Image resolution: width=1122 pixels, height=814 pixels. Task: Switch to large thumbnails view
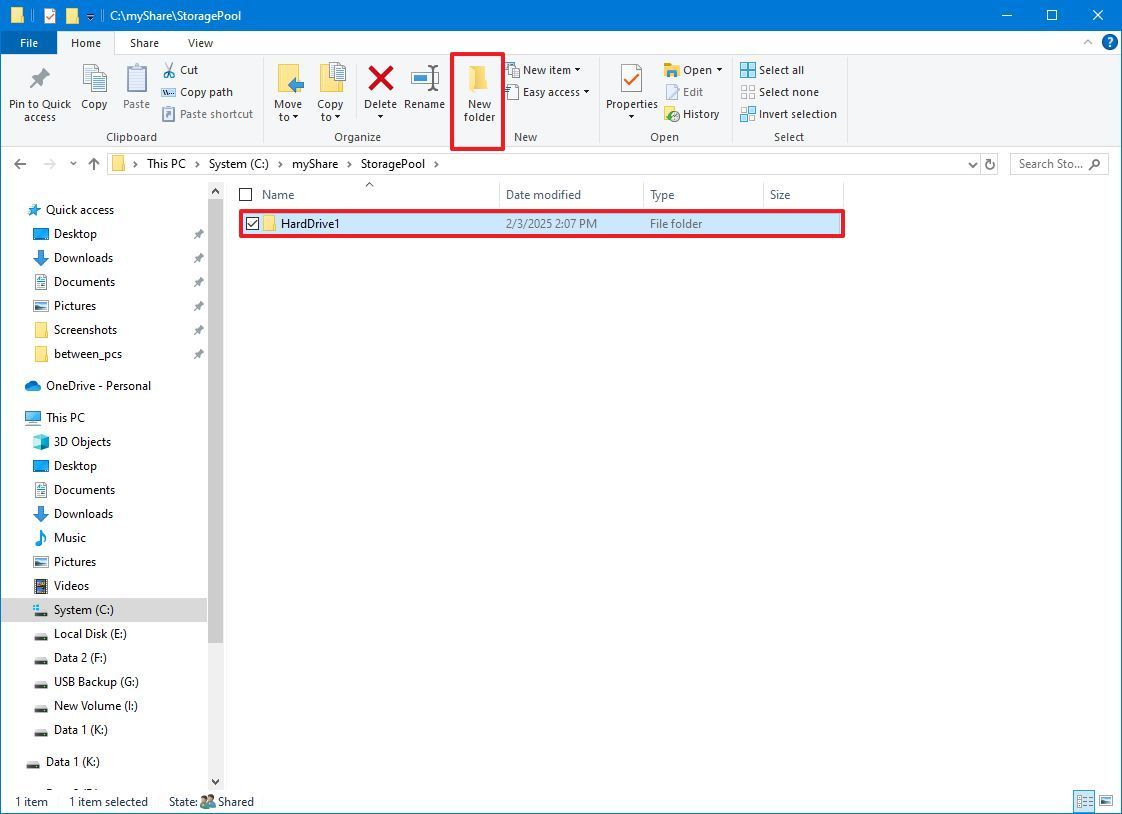1106,801
